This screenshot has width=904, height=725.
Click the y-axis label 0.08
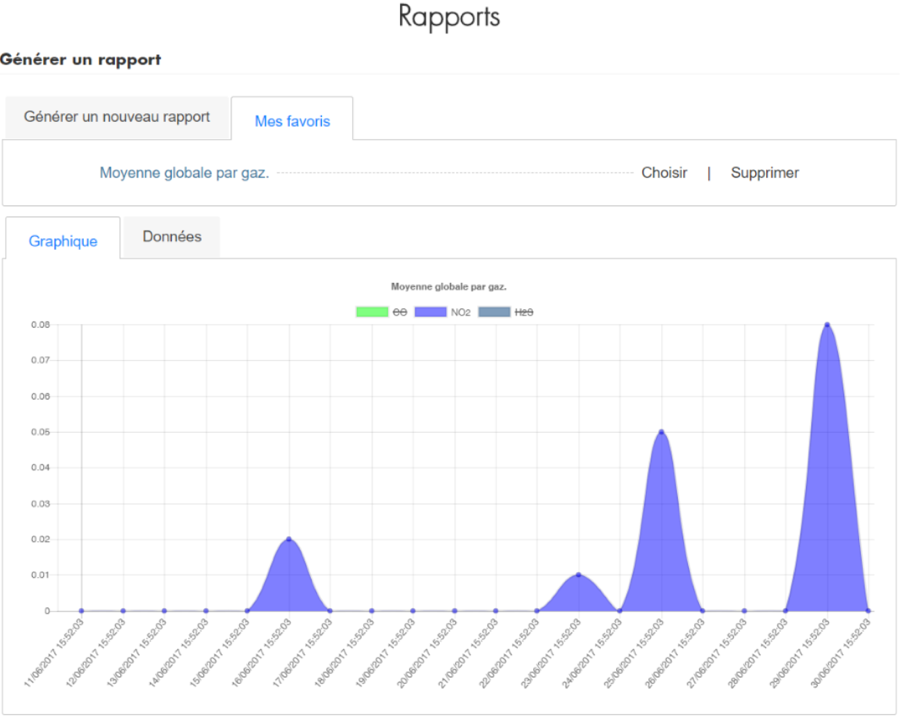(40, 325)
